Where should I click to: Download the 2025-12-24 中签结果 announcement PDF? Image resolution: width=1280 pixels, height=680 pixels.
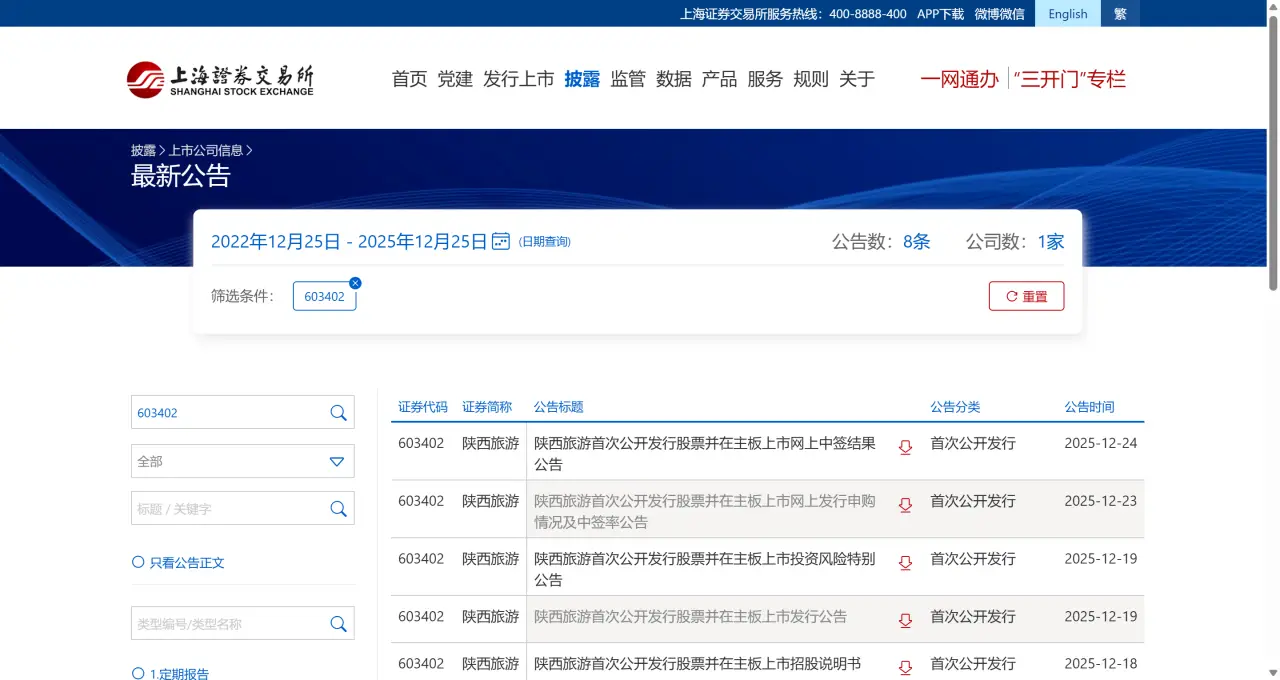(x=905, y=447)
